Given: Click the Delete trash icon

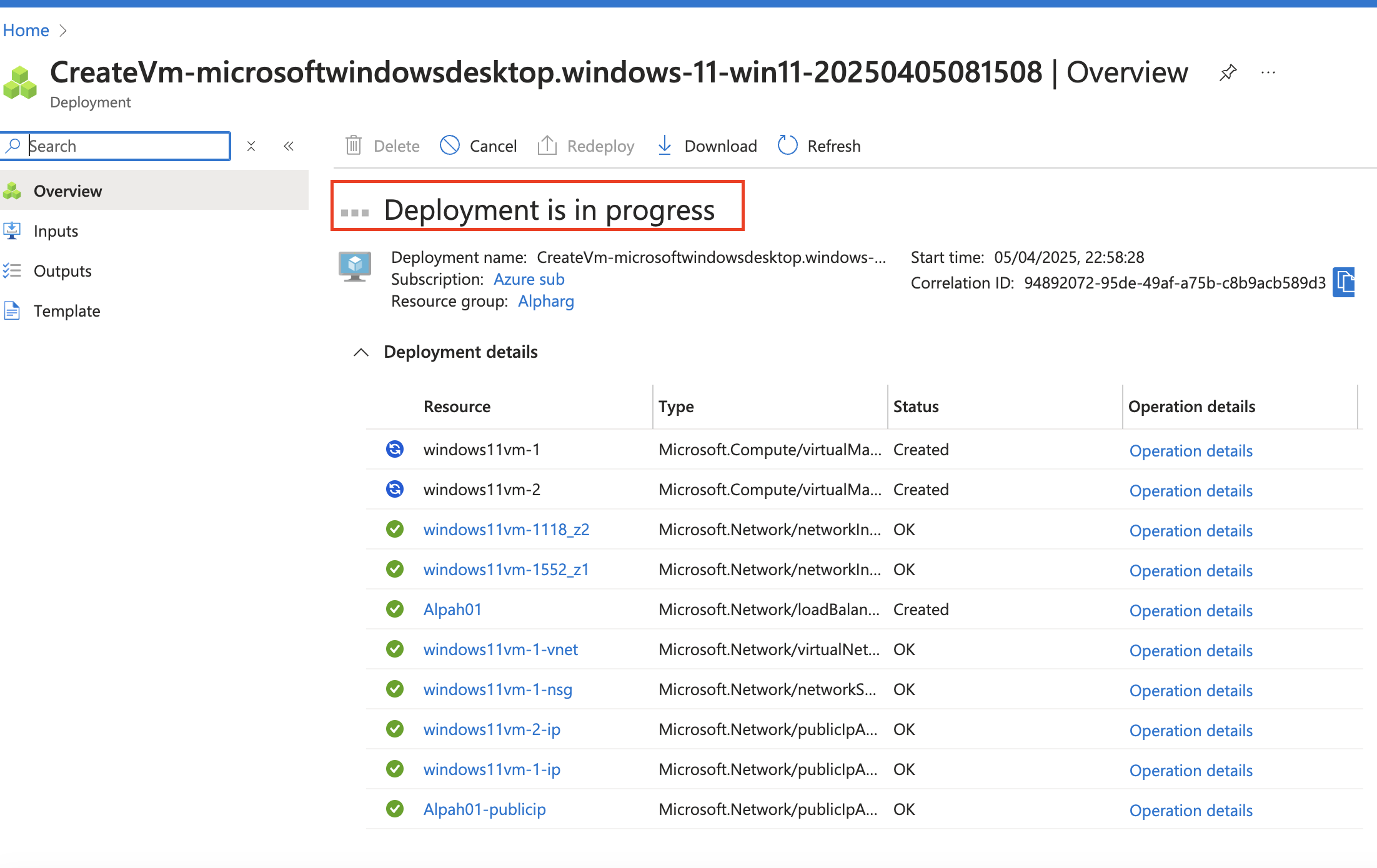Looking at the screenshot, I should (x=354, y=145).
